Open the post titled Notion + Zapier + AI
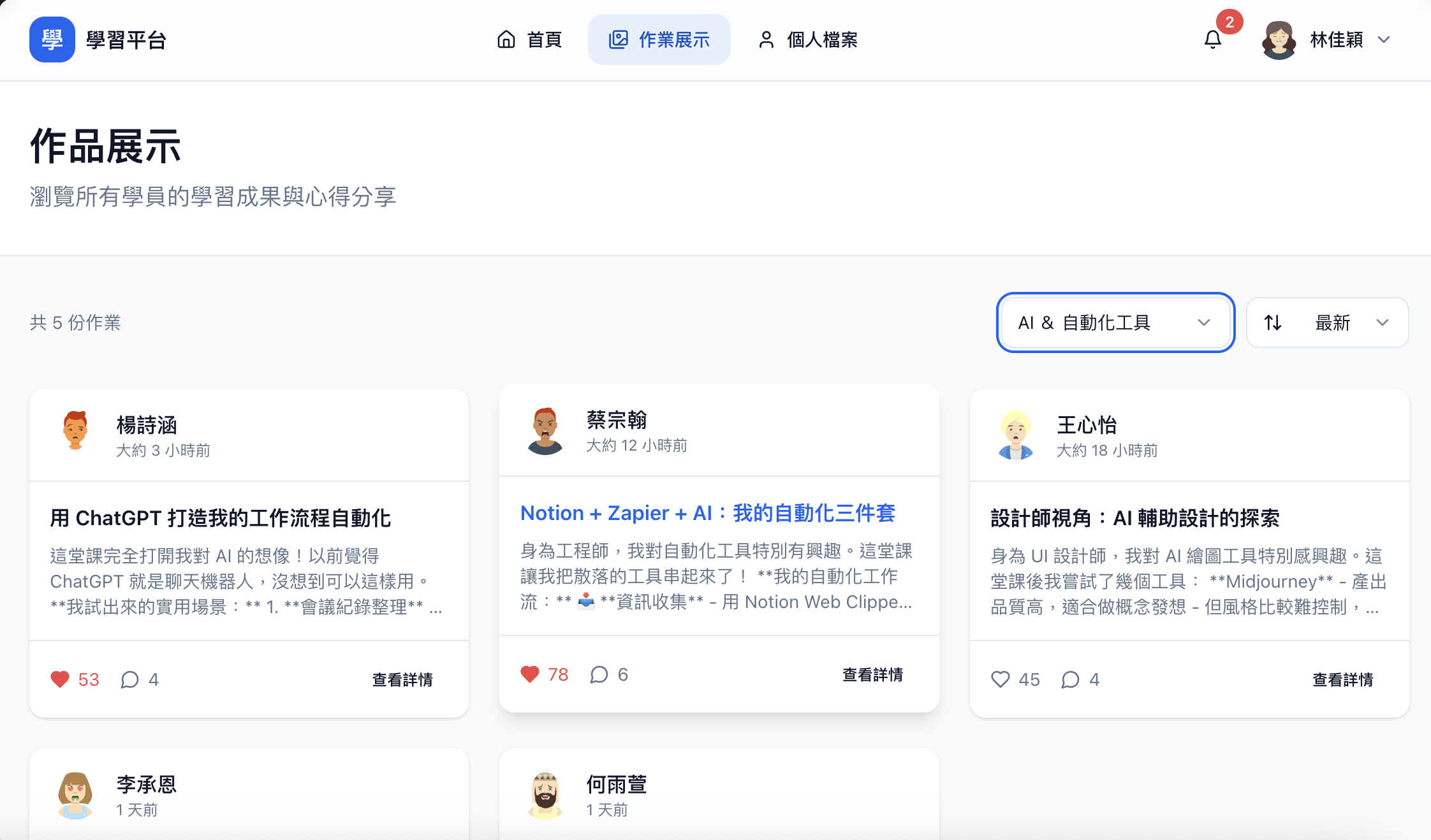The image size is (1431, 840). [707, 513]
